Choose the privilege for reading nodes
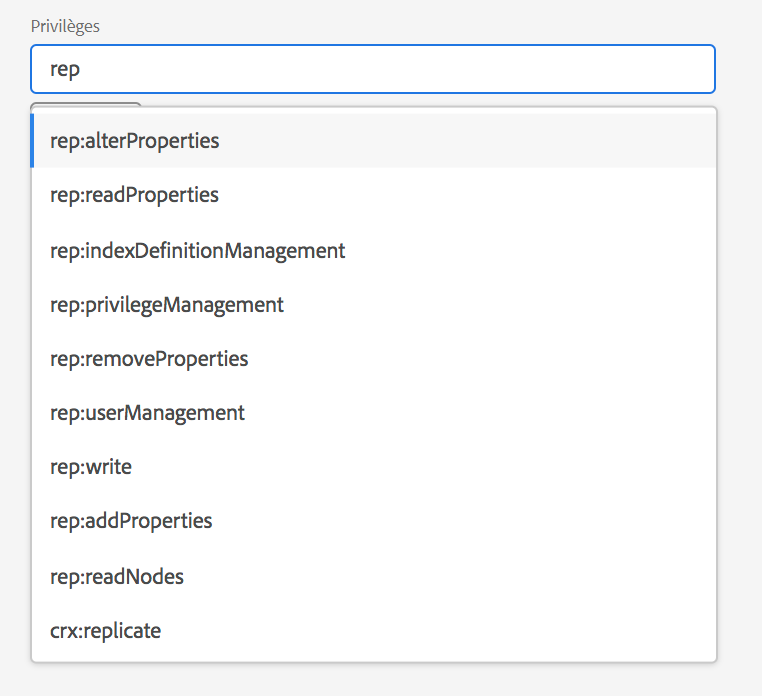This screenshot has height=696, width=762. pos(117,576)
